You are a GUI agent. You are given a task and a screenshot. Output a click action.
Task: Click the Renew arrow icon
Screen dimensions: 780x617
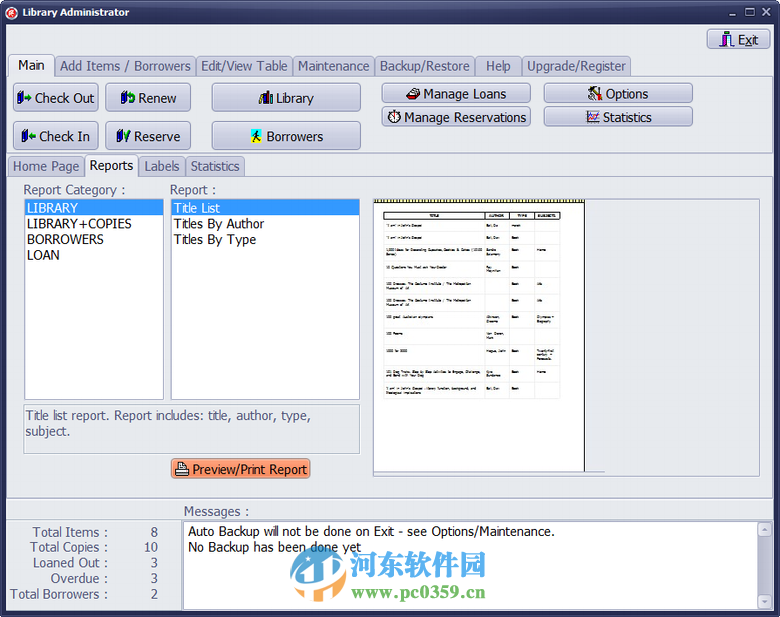[x=128, y=98]
